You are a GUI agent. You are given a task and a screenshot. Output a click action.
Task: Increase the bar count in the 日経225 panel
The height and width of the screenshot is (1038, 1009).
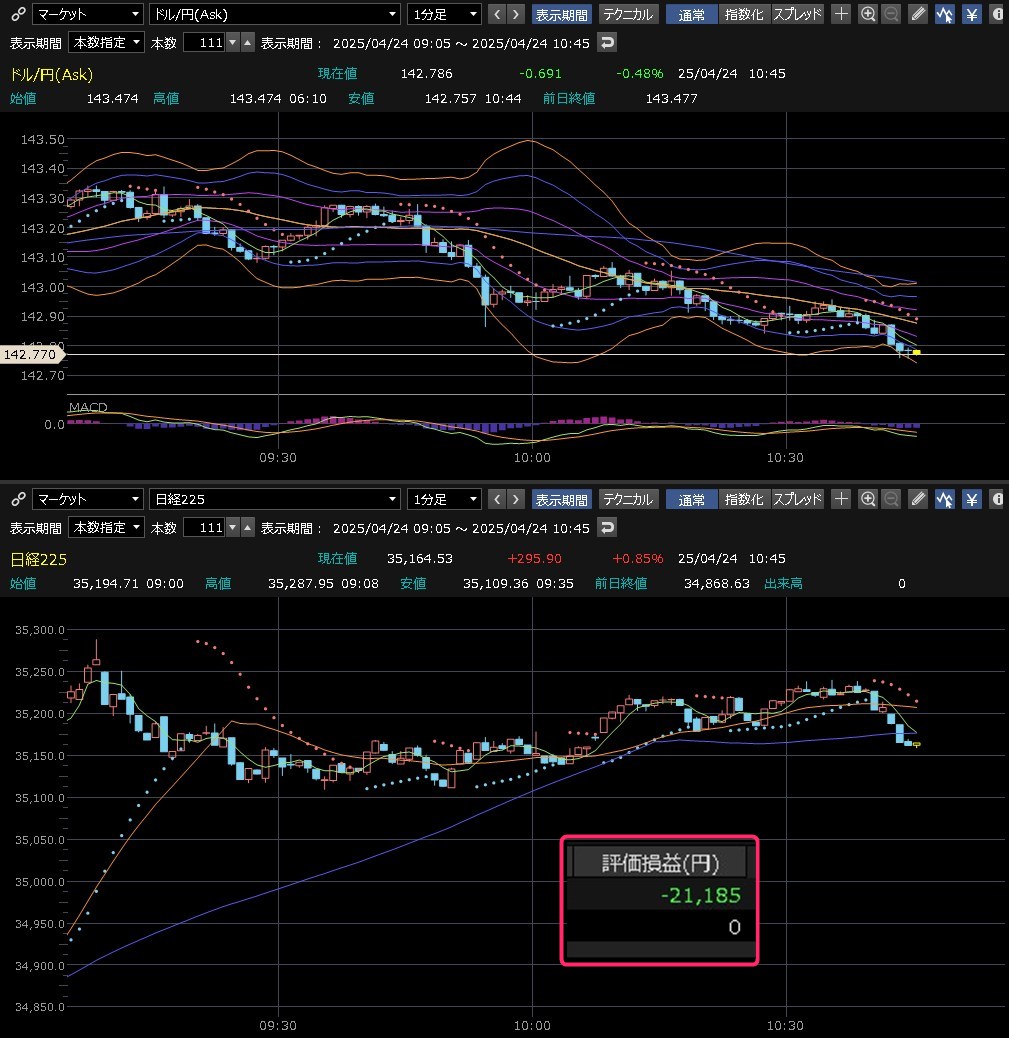(x=248, y=528)
